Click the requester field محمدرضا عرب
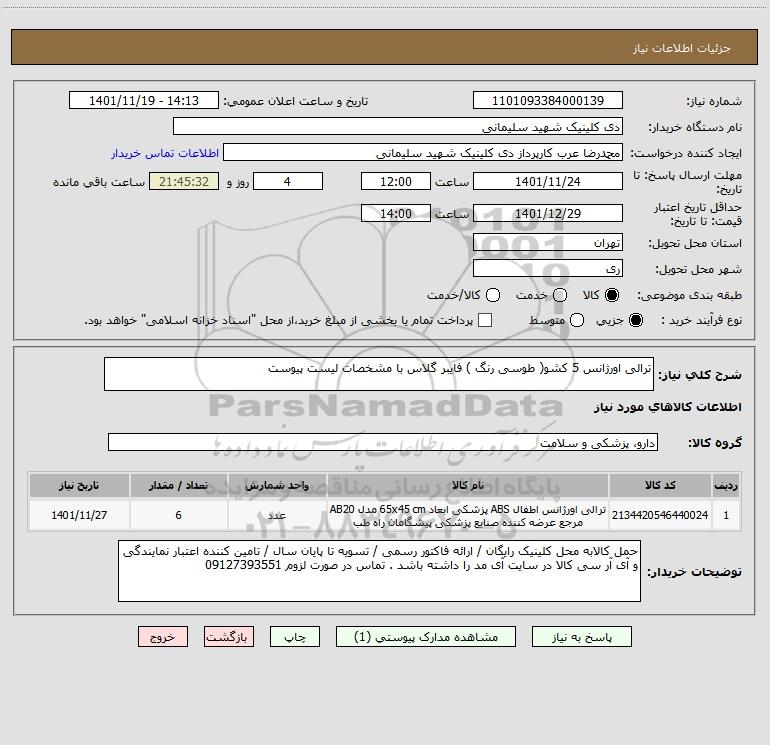This screenshot has height=745, width=770. point(423,152)
